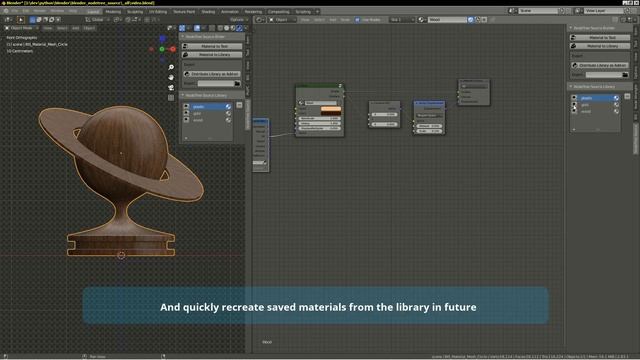Image resolution: width=640 pixels, height=360 pixels.
Task: Select the tweak select tool icon
Action: 20,20
